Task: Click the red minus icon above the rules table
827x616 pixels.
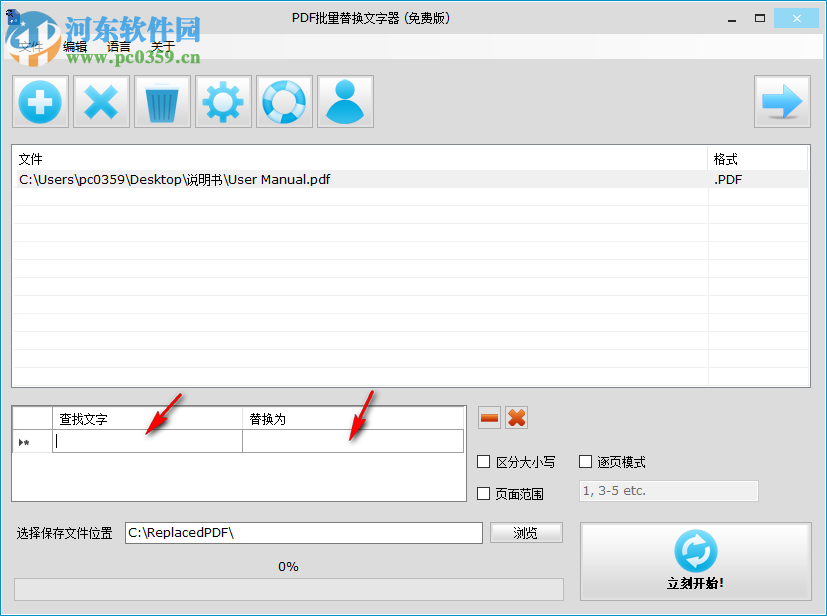Action: tap(488, 417)
